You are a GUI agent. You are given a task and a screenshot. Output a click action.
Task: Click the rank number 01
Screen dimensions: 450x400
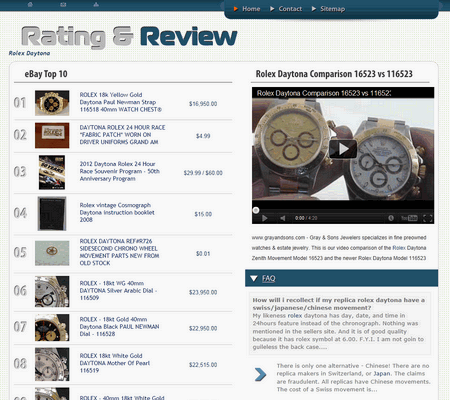[20, 103]
